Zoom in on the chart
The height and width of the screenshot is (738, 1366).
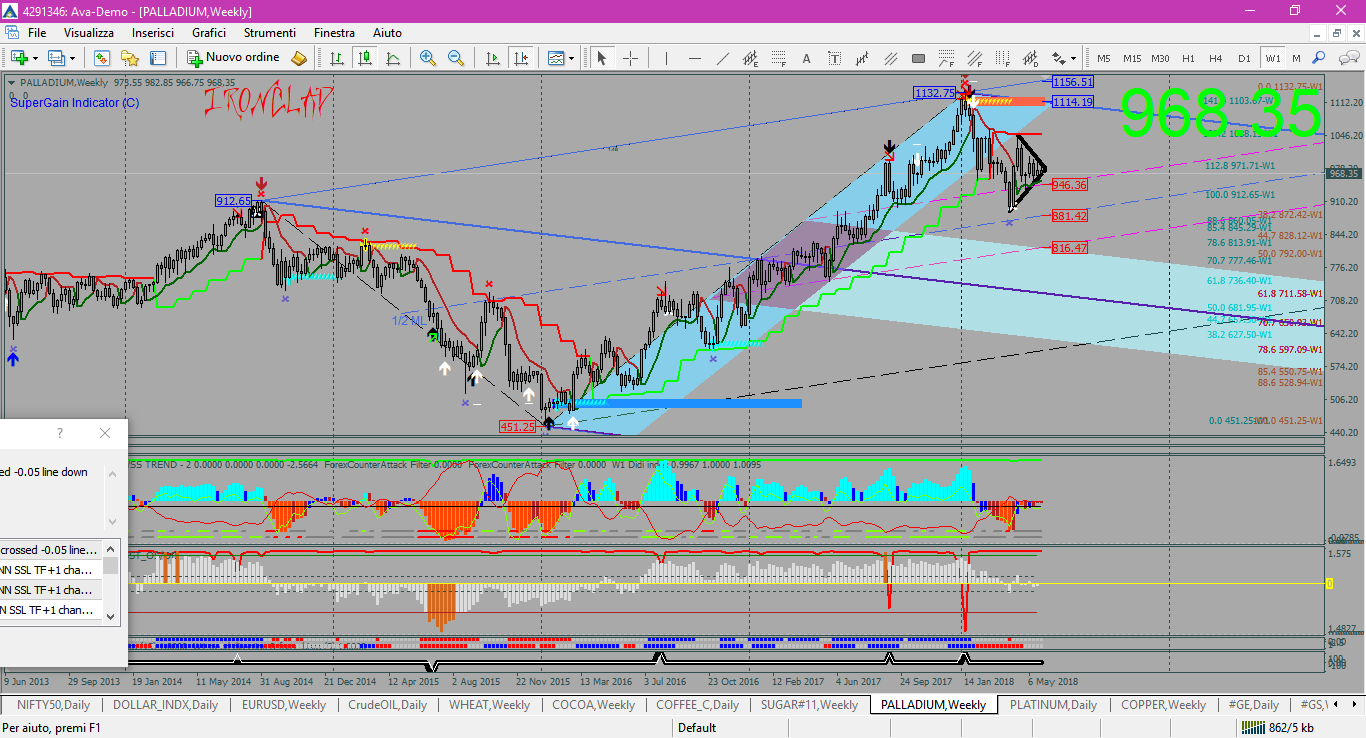pos(428,58)
